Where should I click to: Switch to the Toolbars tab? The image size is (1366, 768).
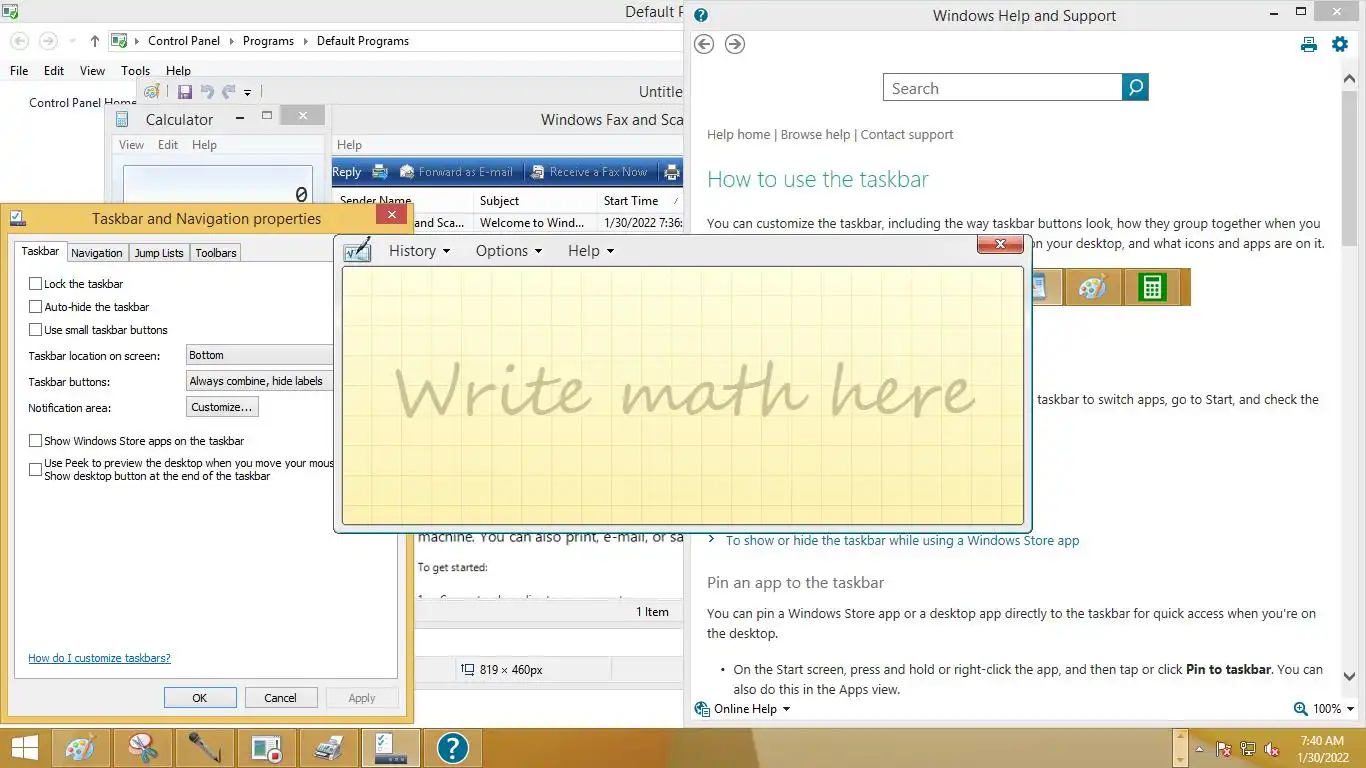click(216, 253)
